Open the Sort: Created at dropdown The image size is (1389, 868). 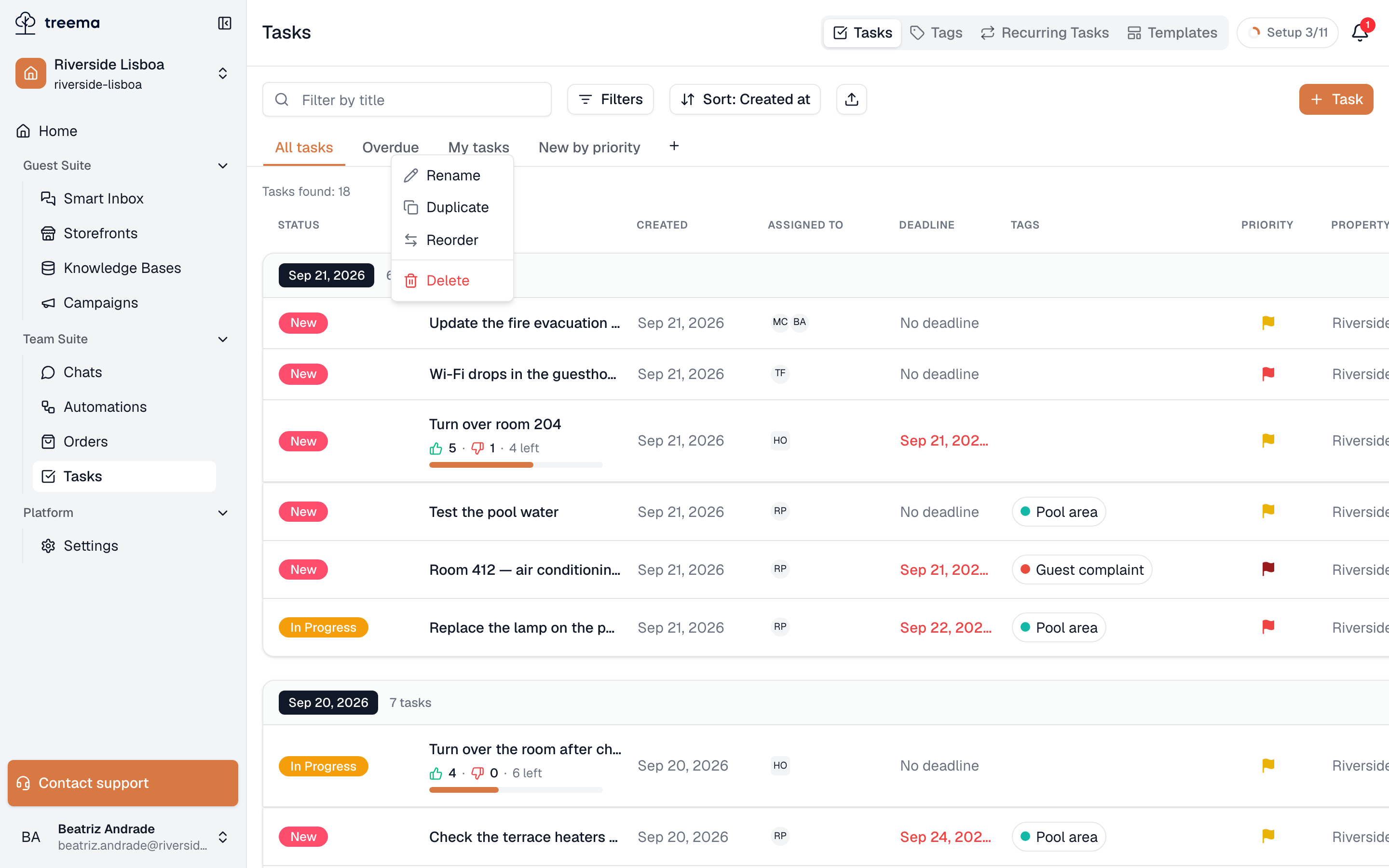[x=745, y=99]
